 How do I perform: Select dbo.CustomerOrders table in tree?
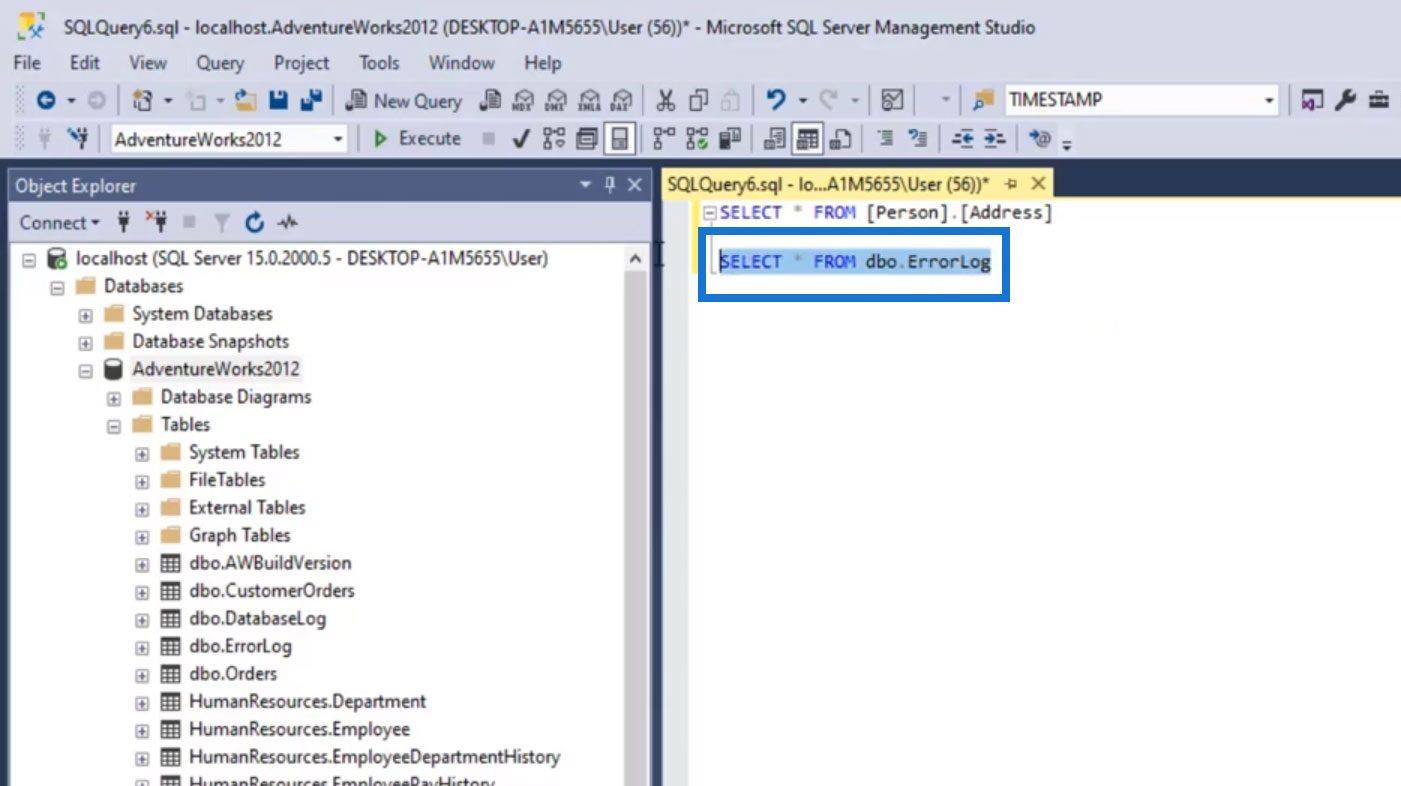pyautogui.click(x=272, y=591)
